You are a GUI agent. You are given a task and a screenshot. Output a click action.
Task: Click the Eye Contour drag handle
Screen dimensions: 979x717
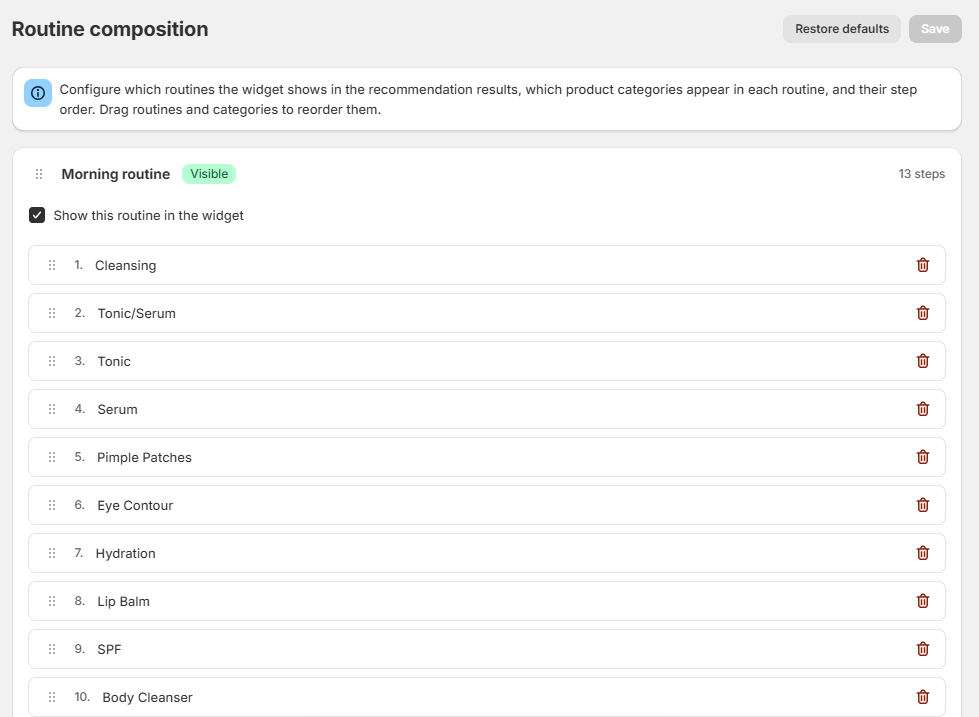(52, 505)
